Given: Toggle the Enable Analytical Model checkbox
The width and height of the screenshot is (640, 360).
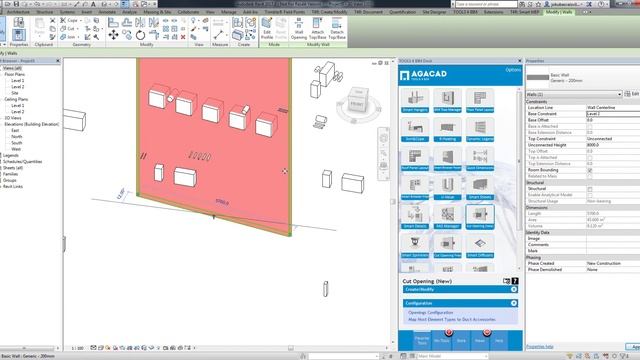Looking at the screenshot, I should point(590,195).
